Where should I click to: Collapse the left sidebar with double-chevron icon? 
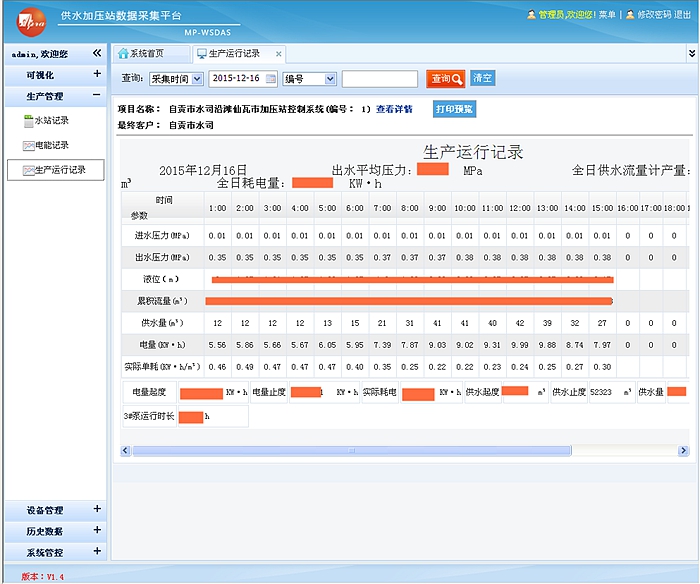click(97, 53)
